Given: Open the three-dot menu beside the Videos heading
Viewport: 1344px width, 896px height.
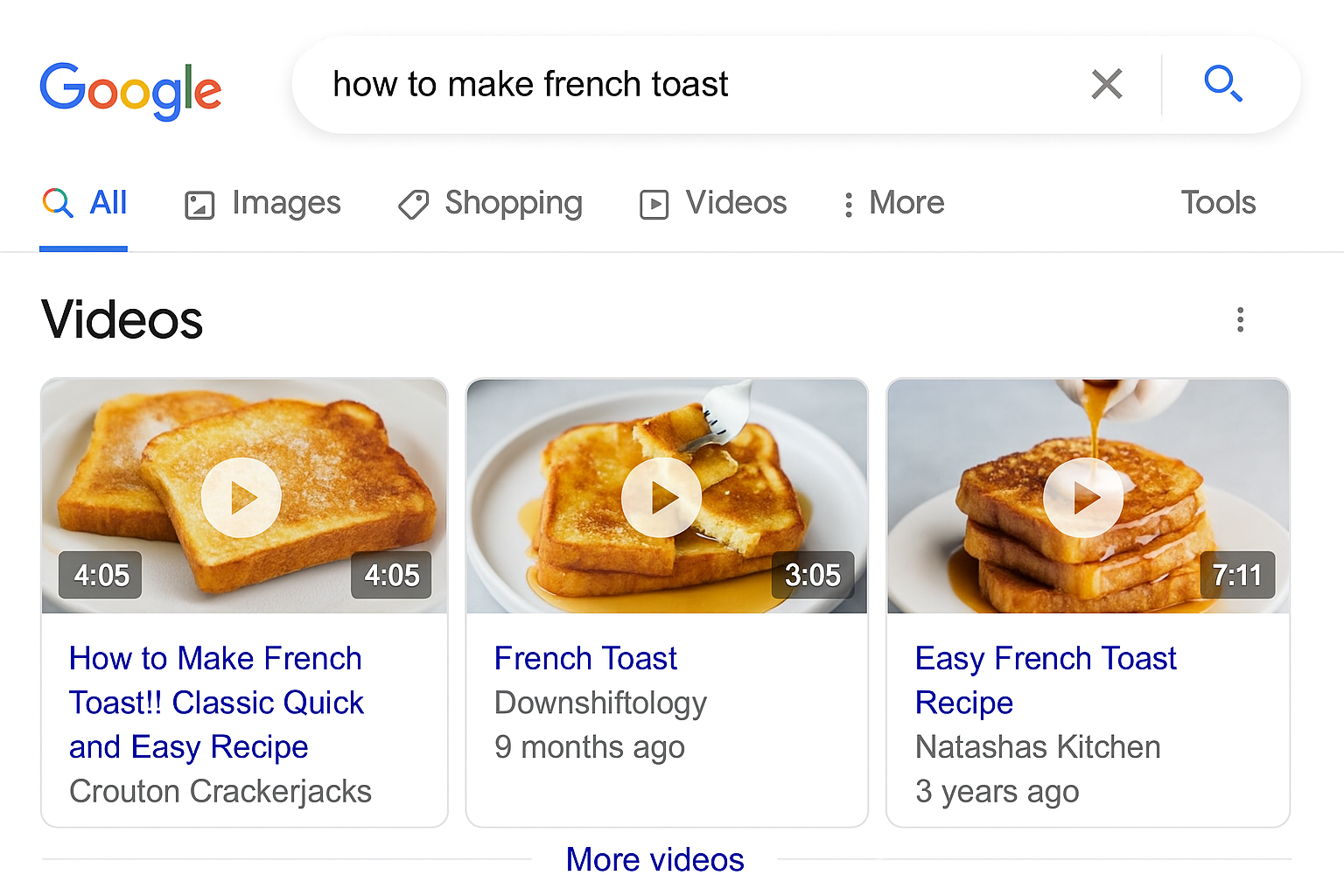Looking at the screenshot, I should [1240, 320].
